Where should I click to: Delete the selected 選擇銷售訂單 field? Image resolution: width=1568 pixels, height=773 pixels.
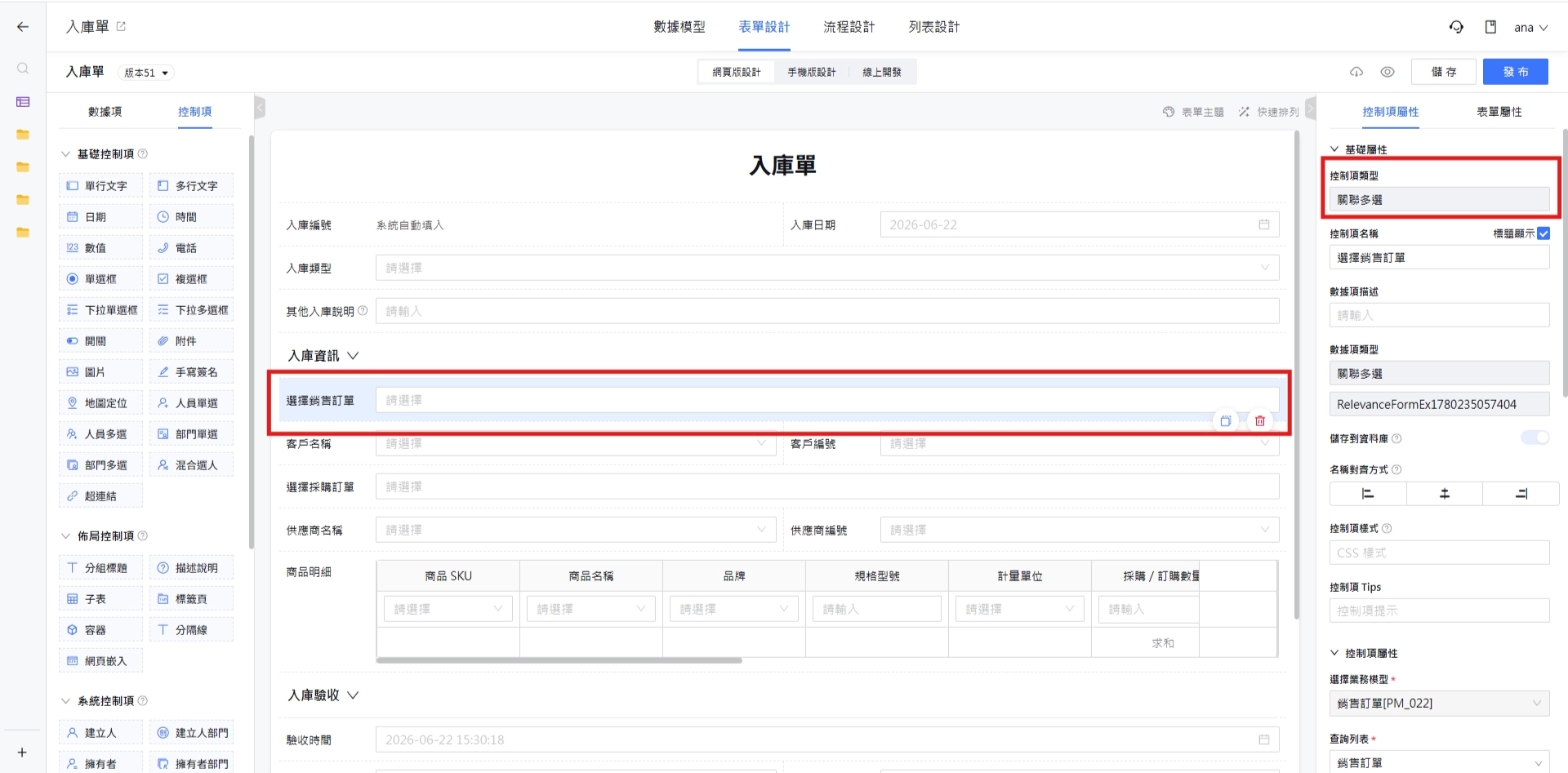[1260, 420]
